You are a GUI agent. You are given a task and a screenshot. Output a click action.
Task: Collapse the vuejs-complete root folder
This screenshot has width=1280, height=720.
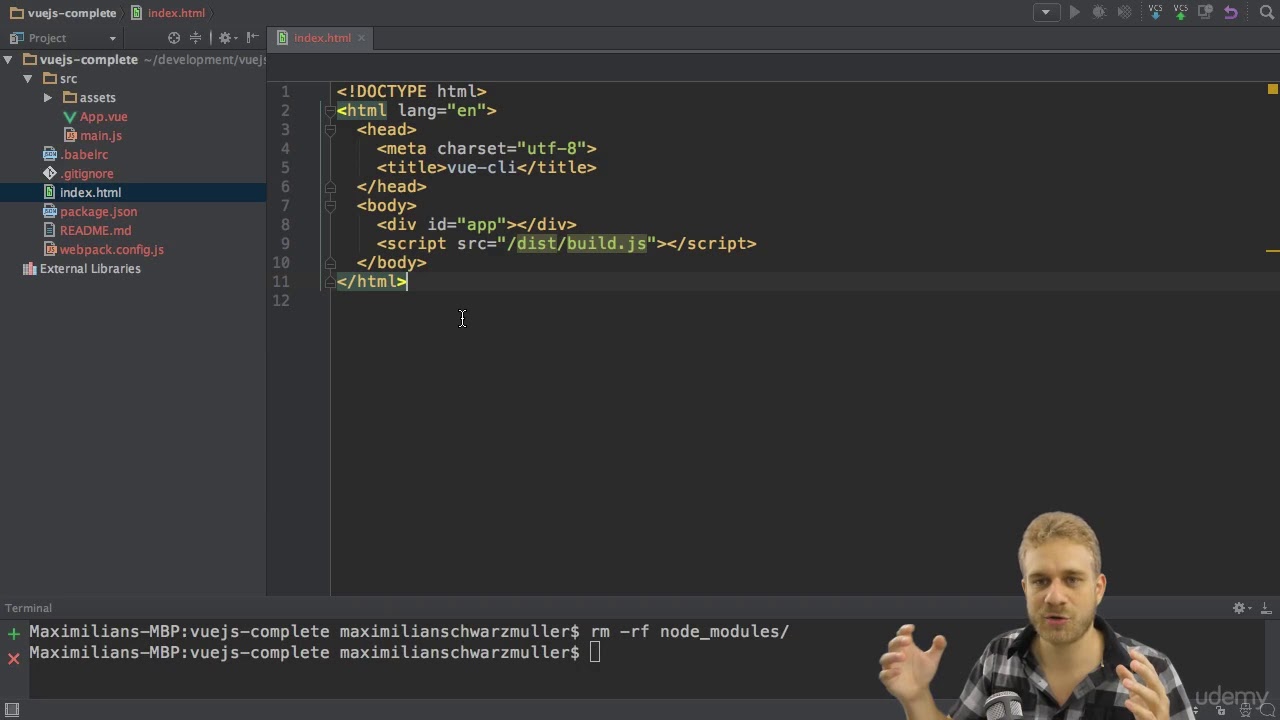[8, 60]
